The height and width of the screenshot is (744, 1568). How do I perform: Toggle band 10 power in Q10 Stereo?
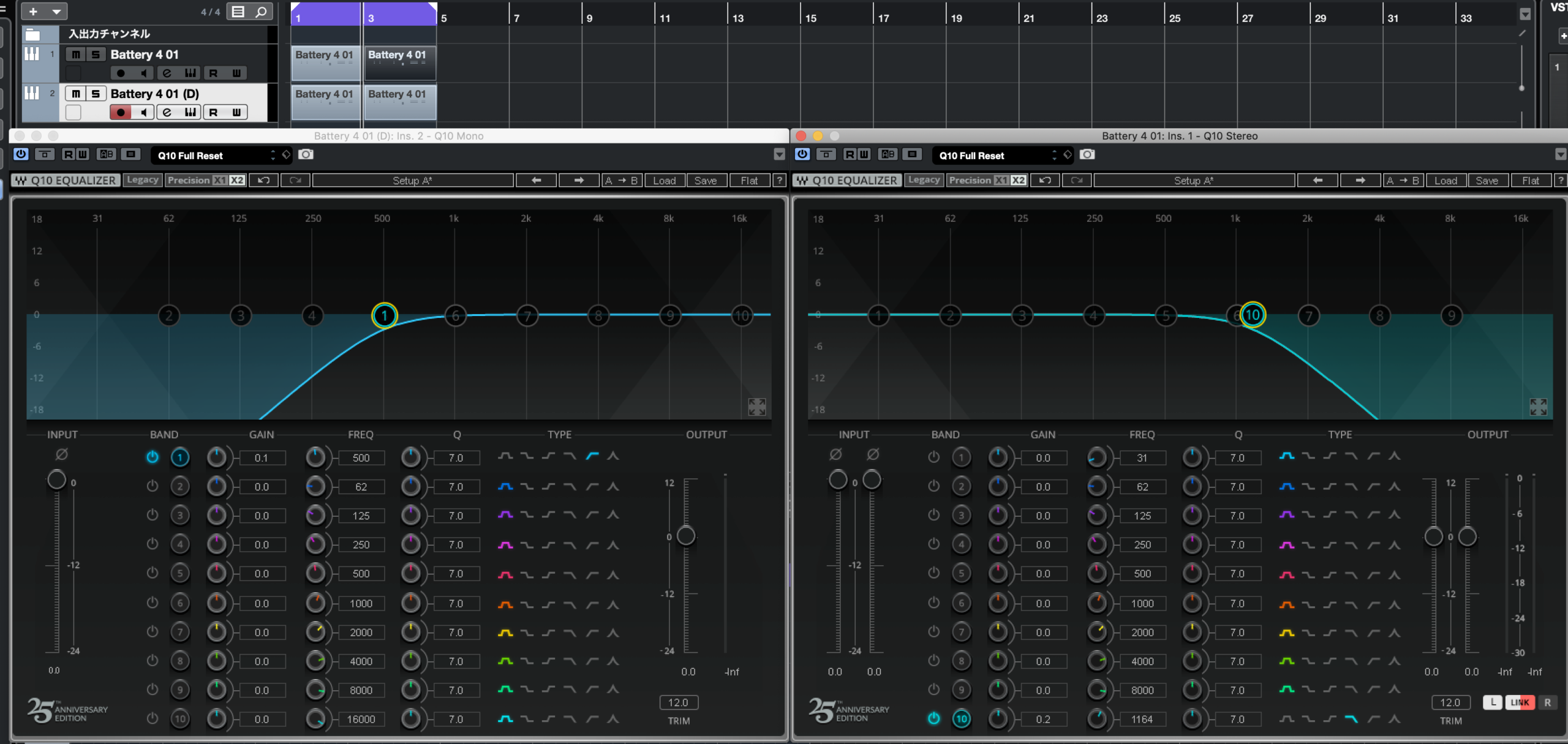[933, 718]
